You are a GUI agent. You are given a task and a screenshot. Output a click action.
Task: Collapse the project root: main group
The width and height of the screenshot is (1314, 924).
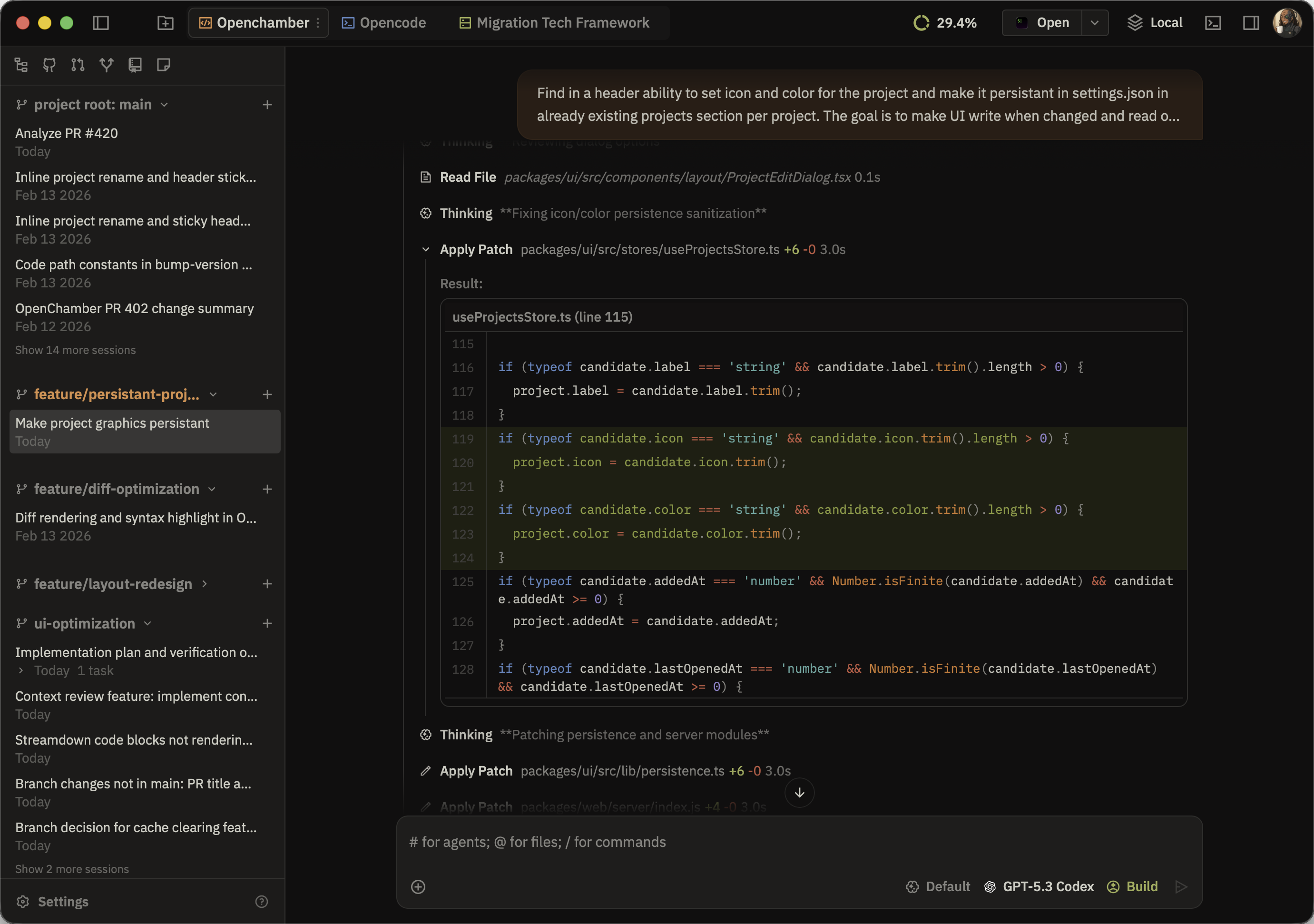pyautogui.click(x=164, y=105)
